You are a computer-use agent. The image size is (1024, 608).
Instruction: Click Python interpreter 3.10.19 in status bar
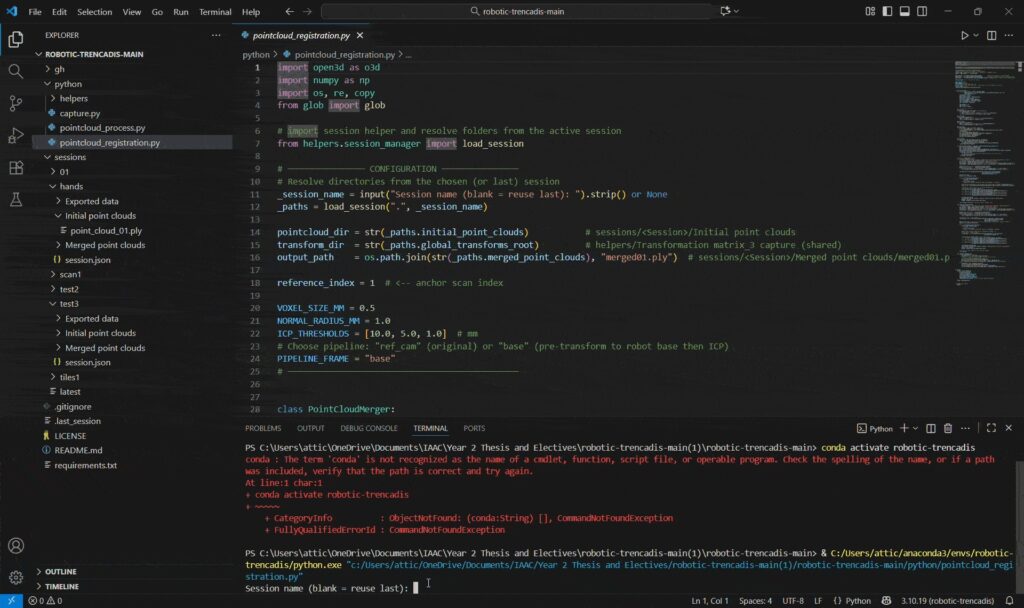(947, 601)
